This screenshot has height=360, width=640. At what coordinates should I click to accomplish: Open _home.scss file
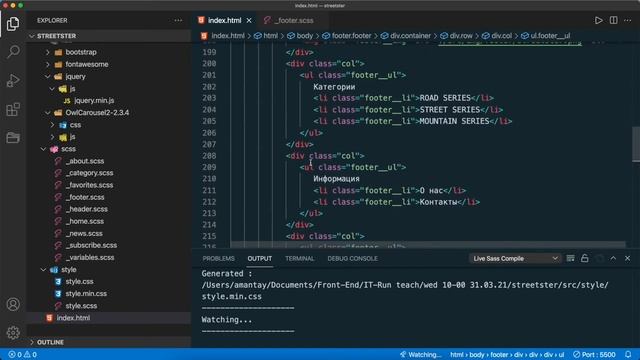click(x=84, y=221)
